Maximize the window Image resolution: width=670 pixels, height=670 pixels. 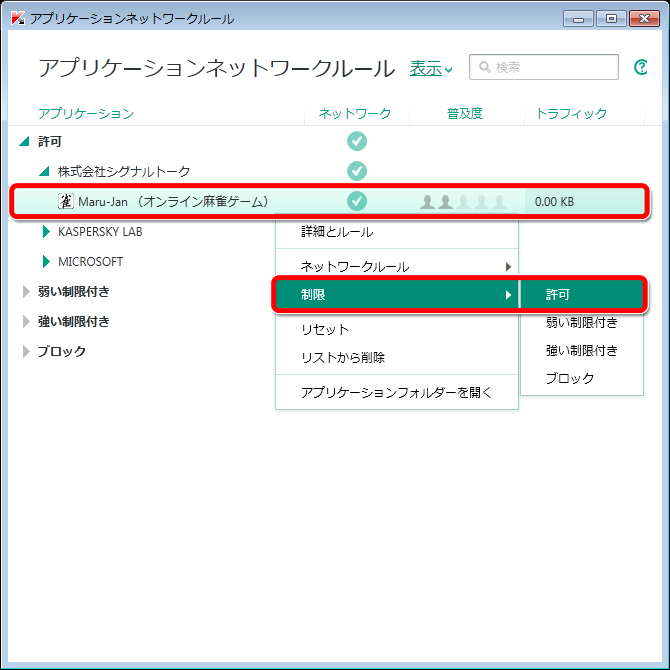(x=611, y=19)
